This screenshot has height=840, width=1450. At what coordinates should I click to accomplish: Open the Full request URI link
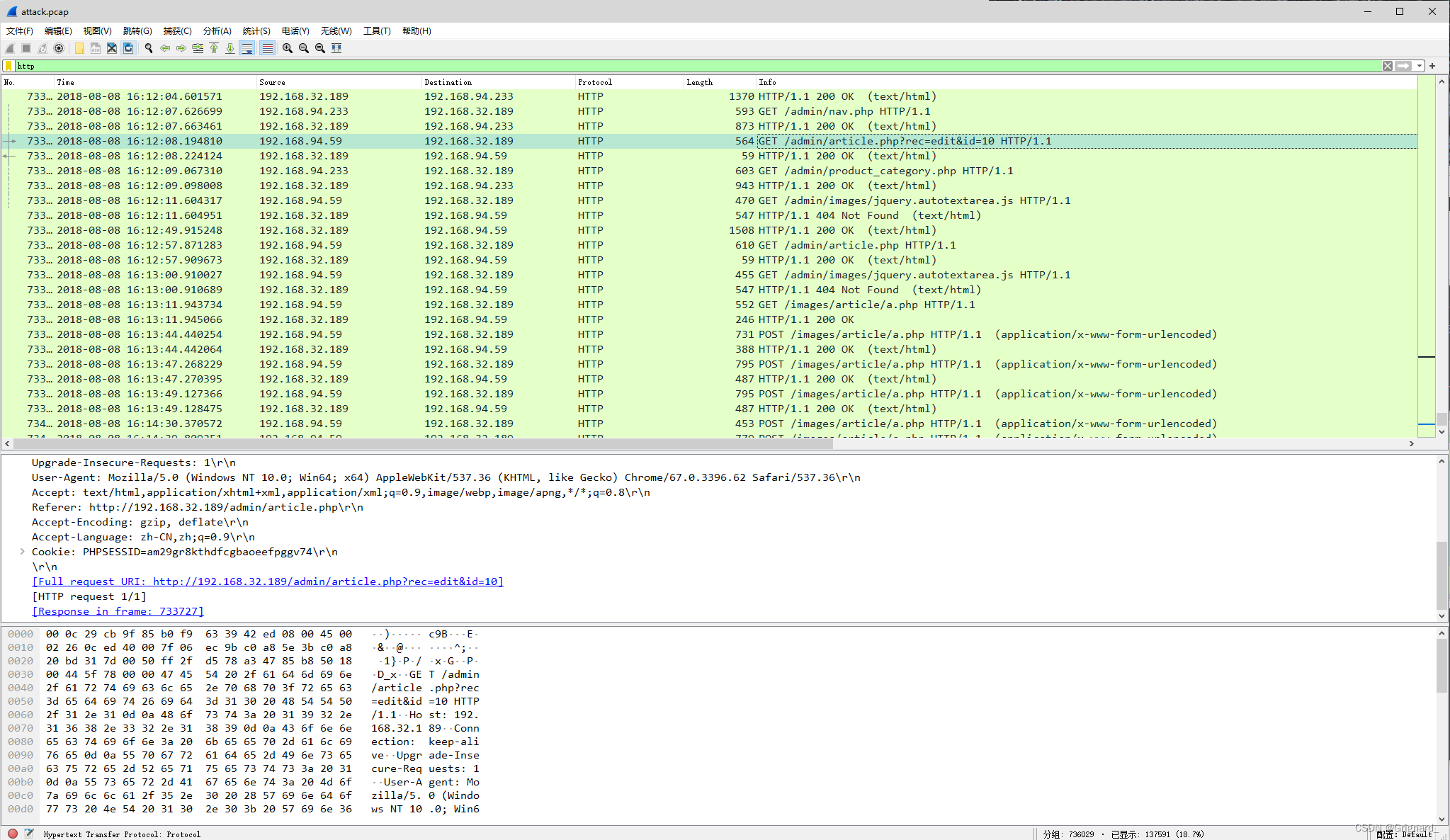[x=268, y=581]
